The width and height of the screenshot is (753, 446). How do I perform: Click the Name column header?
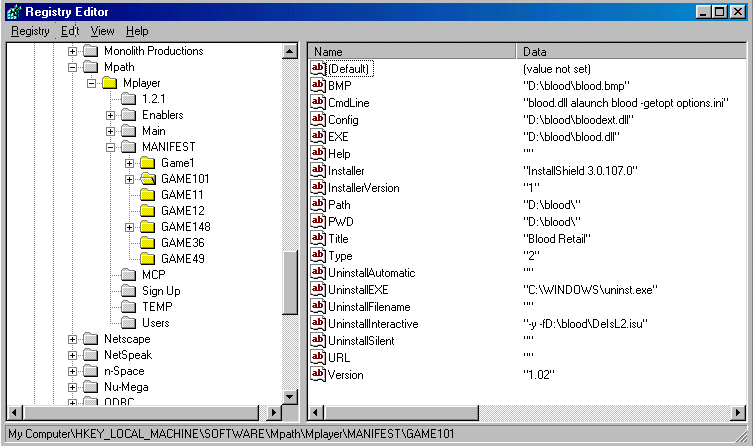coord(412,51)
